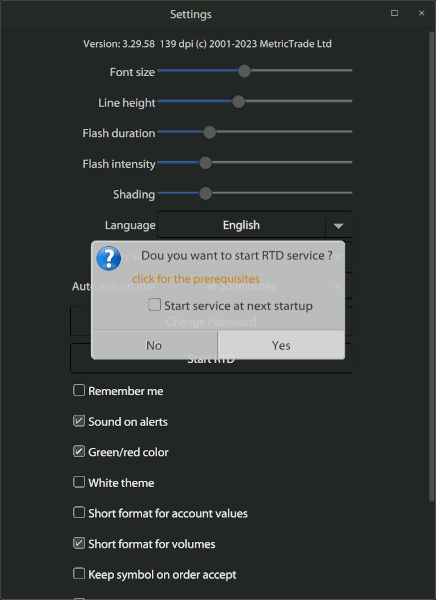The image size is (436, 600).
Task: Expand the Auto exit on idle dropdown
Action: coord(338,287)
